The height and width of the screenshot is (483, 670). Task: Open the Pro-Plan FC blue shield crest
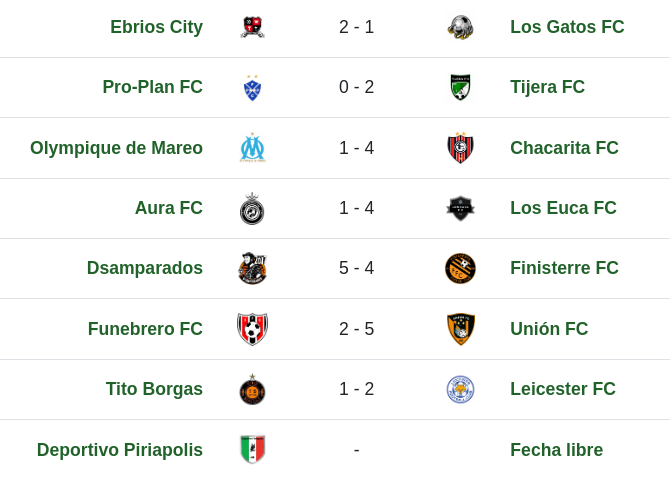pyautogui.click(x=253, y=88)
